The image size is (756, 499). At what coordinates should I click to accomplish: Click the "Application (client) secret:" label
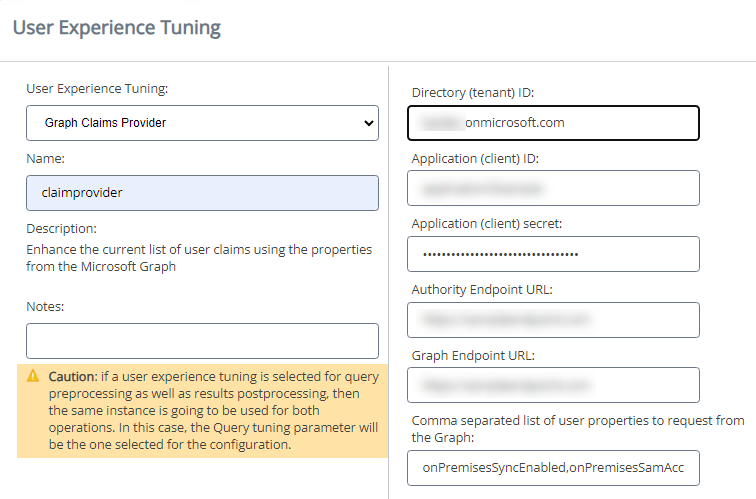tap(484, 223)
